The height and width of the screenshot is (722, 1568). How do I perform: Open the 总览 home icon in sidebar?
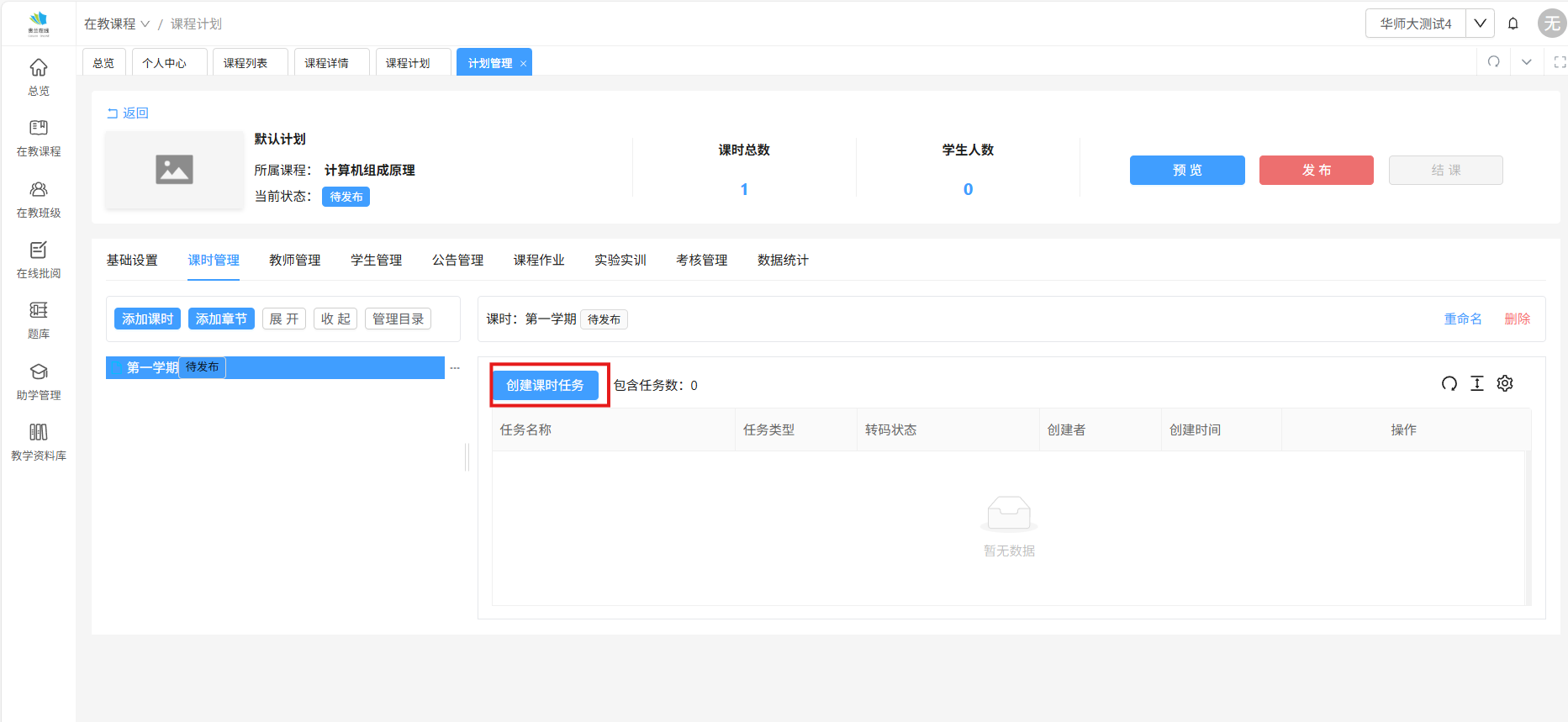[x=39, y=76]
